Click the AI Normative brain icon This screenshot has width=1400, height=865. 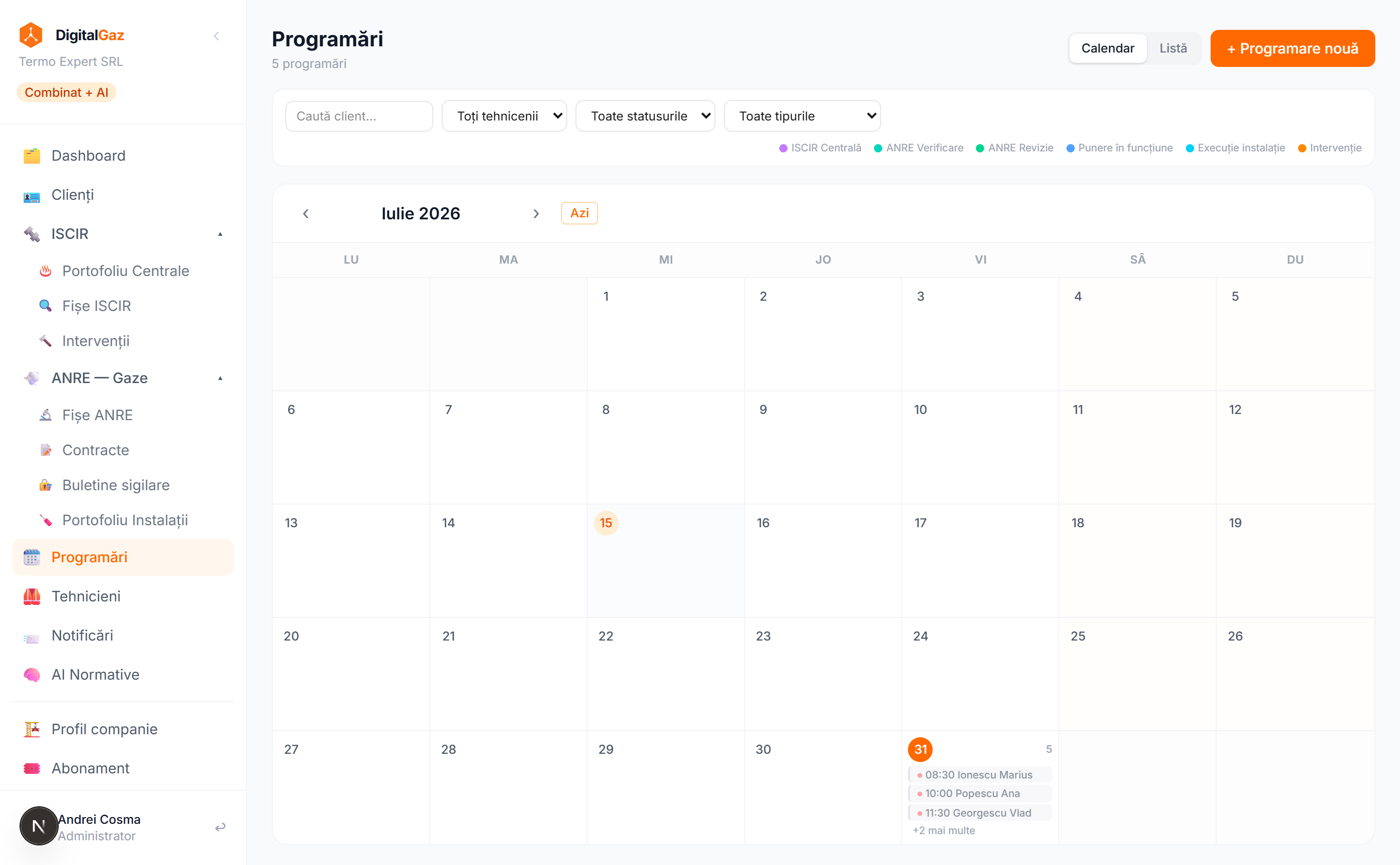(x=31, y=674)
